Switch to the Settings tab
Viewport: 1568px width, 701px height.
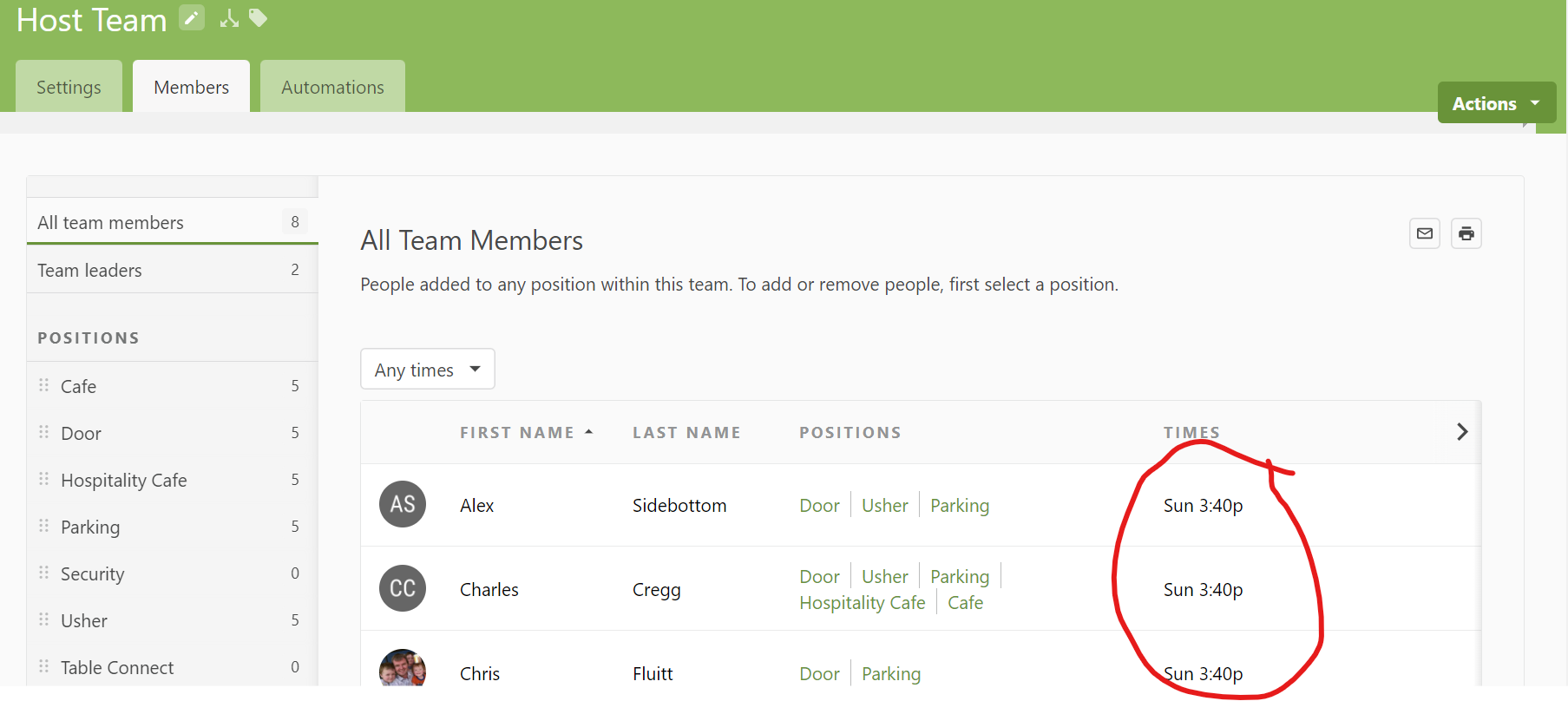coord(69,87)
